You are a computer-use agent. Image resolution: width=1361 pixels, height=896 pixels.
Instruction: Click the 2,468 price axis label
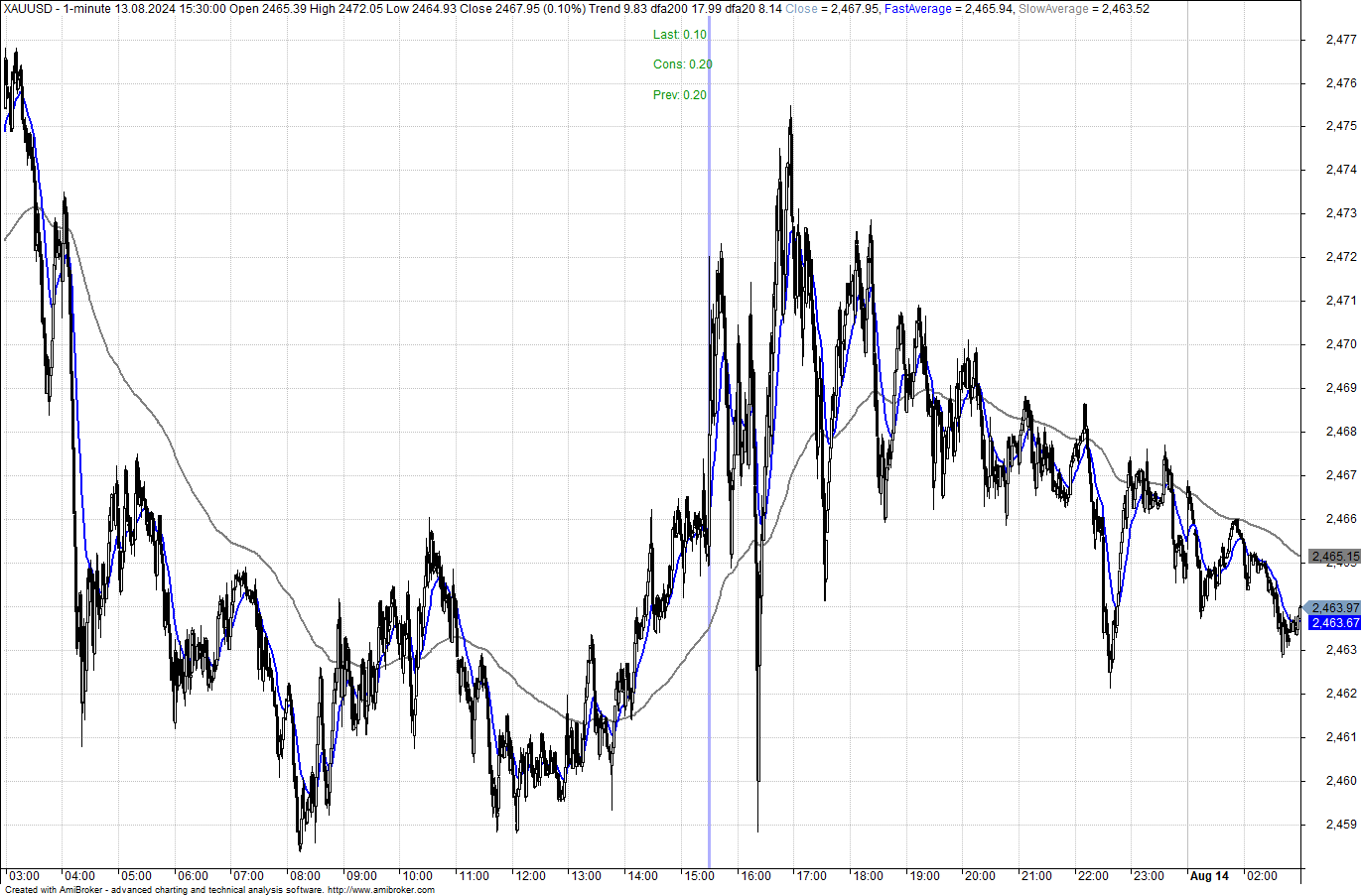[1341, 432]
